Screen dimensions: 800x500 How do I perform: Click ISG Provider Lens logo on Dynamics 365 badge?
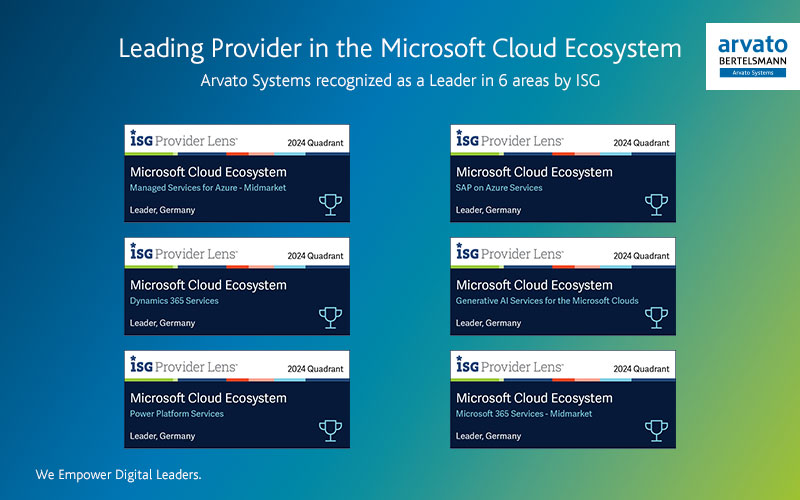coord(184,252)
